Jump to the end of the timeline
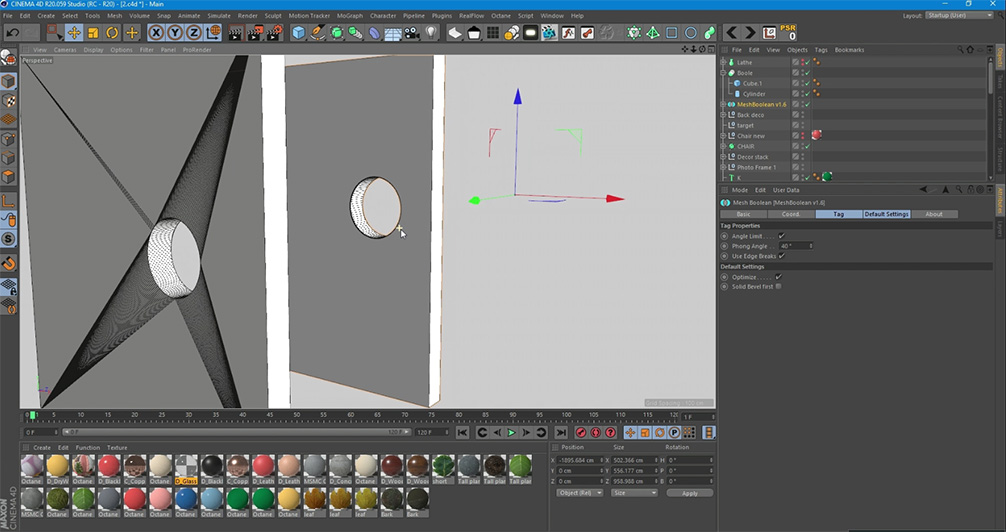The image size is (1006, 532). pyautogui.click(x=561, y=433)
